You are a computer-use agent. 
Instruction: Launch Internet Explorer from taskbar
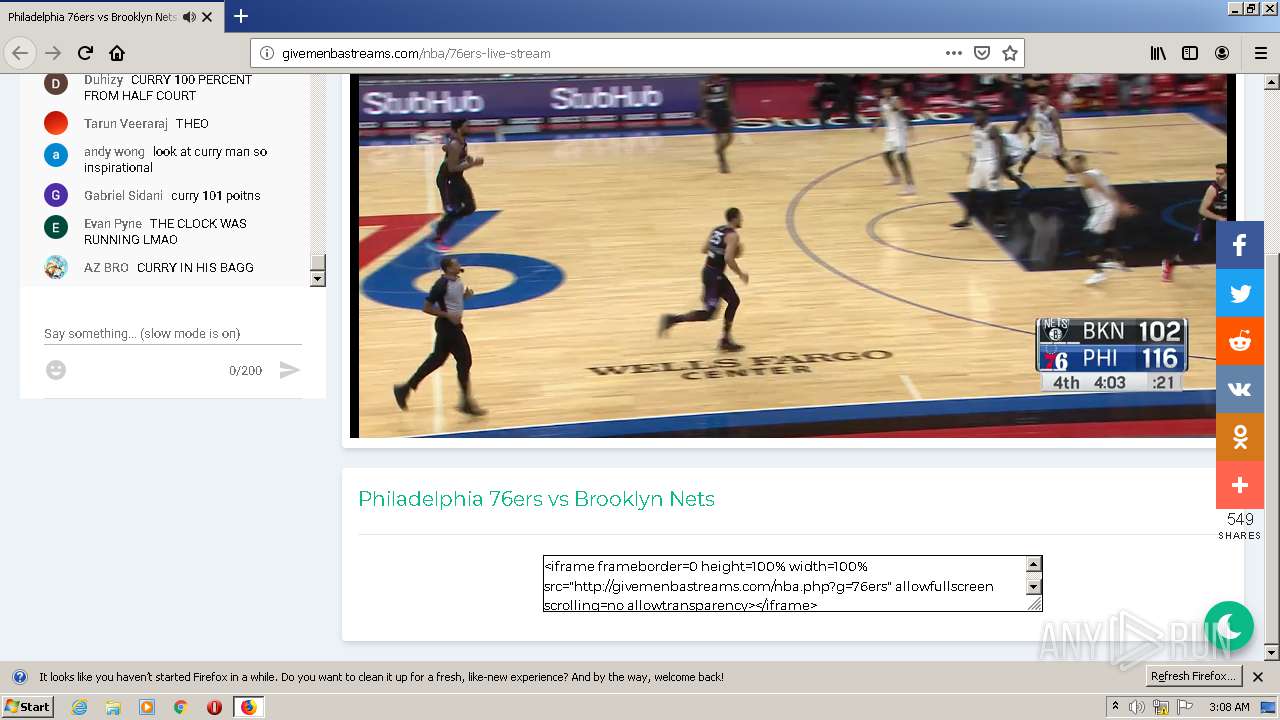(x=80, y=707)
